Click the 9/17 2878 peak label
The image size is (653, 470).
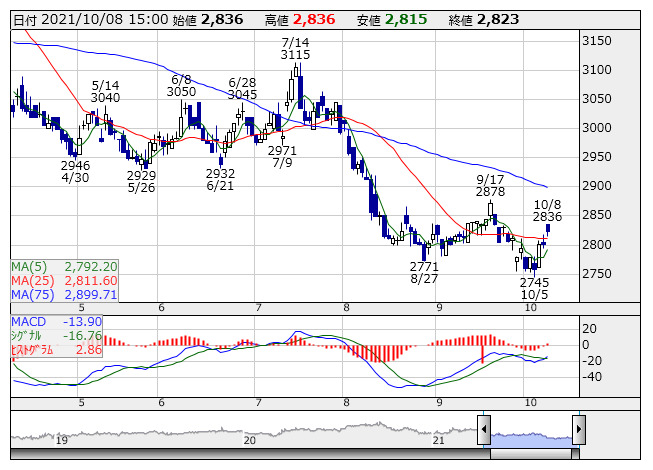click(490, 186)
